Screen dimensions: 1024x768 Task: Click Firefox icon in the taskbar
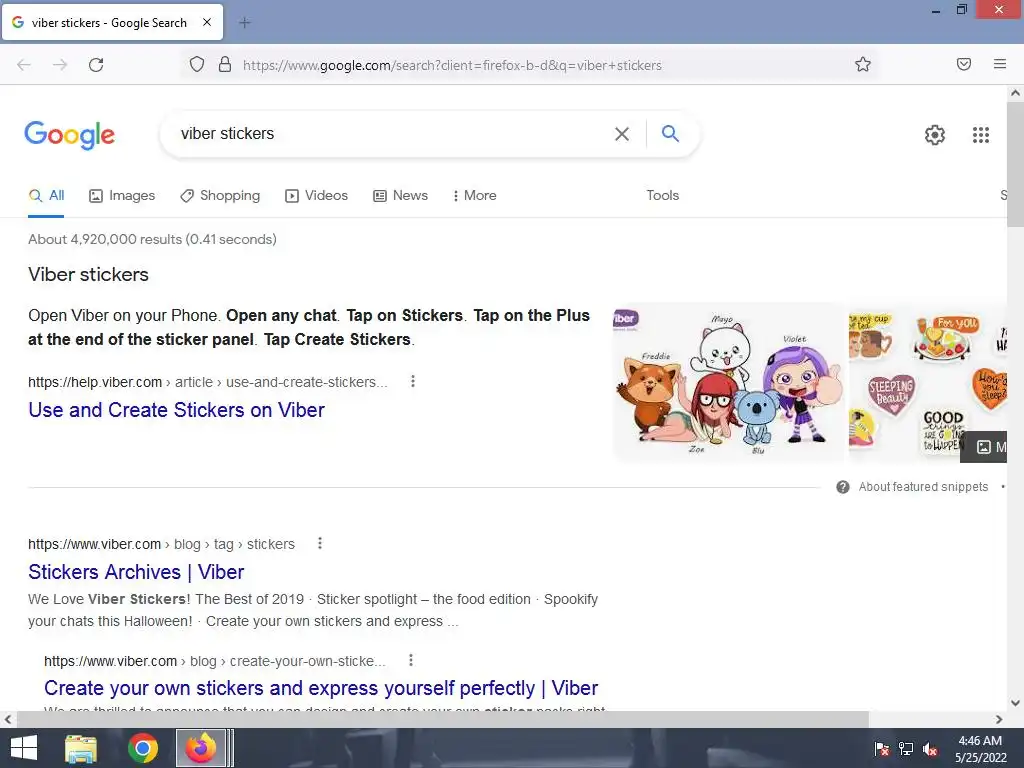click(x=201, y=748)
